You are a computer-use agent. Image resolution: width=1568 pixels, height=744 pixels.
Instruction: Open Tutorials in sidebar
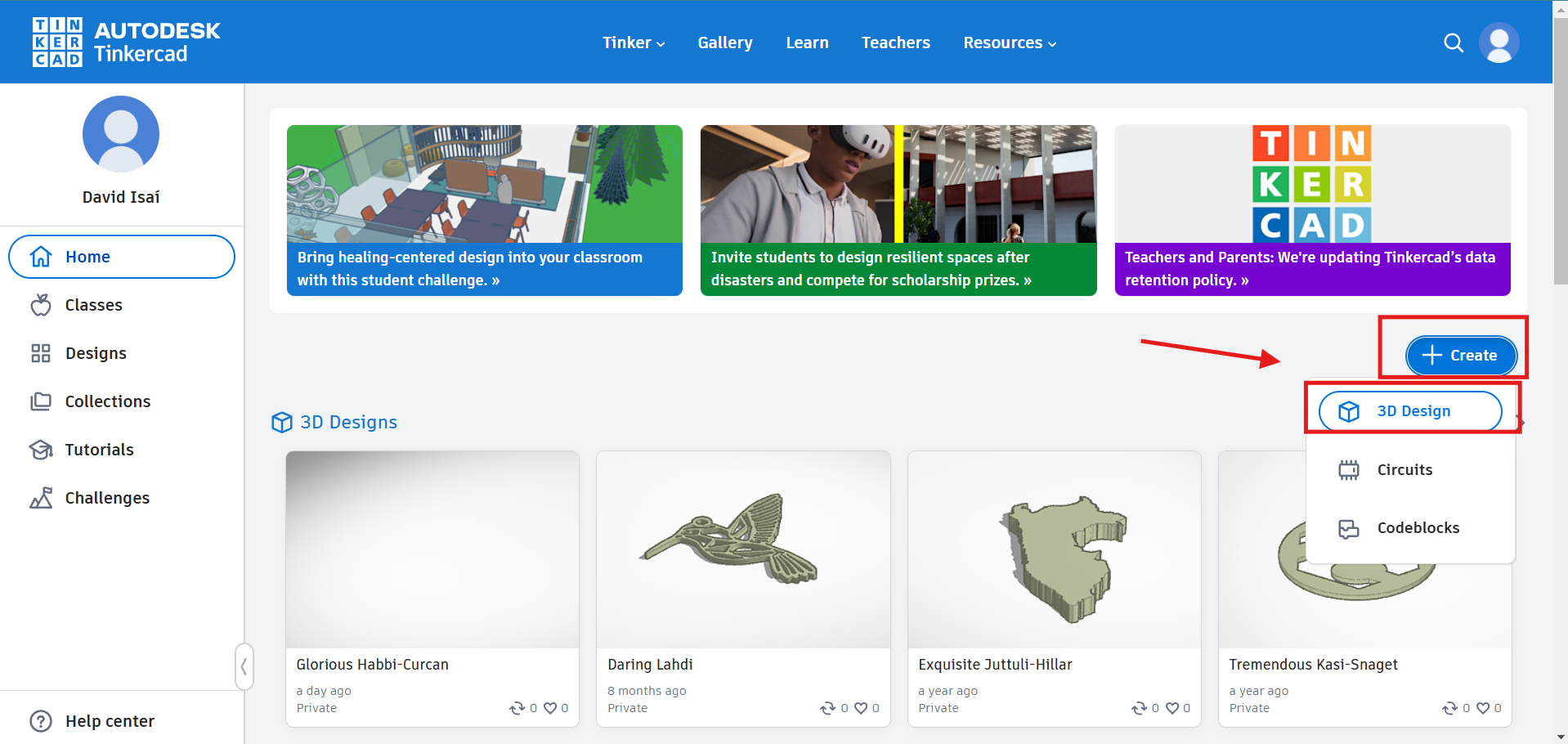point(122,450)
